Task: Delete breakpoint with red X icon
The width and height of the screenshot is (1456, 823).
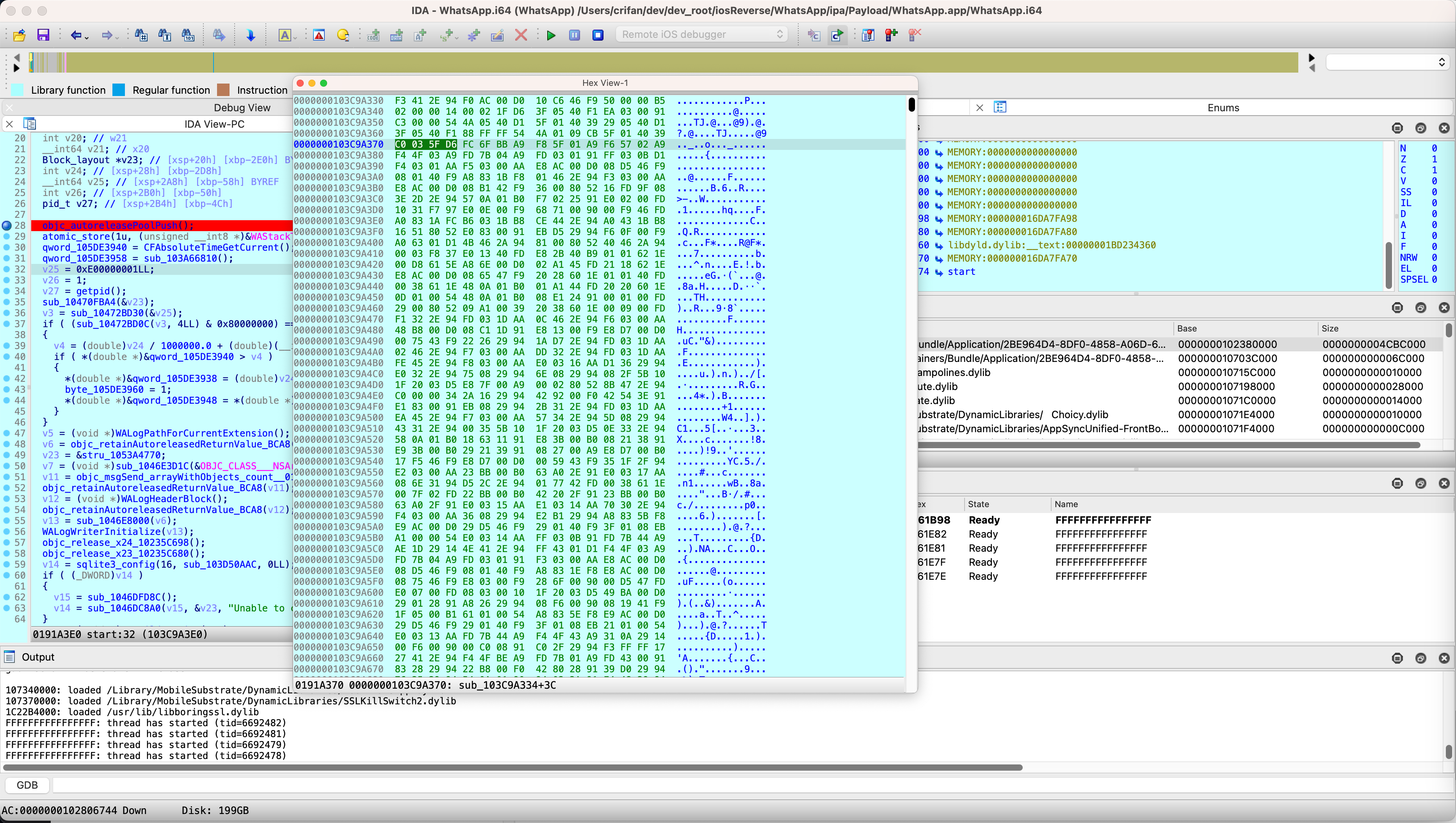Action: 915,35
